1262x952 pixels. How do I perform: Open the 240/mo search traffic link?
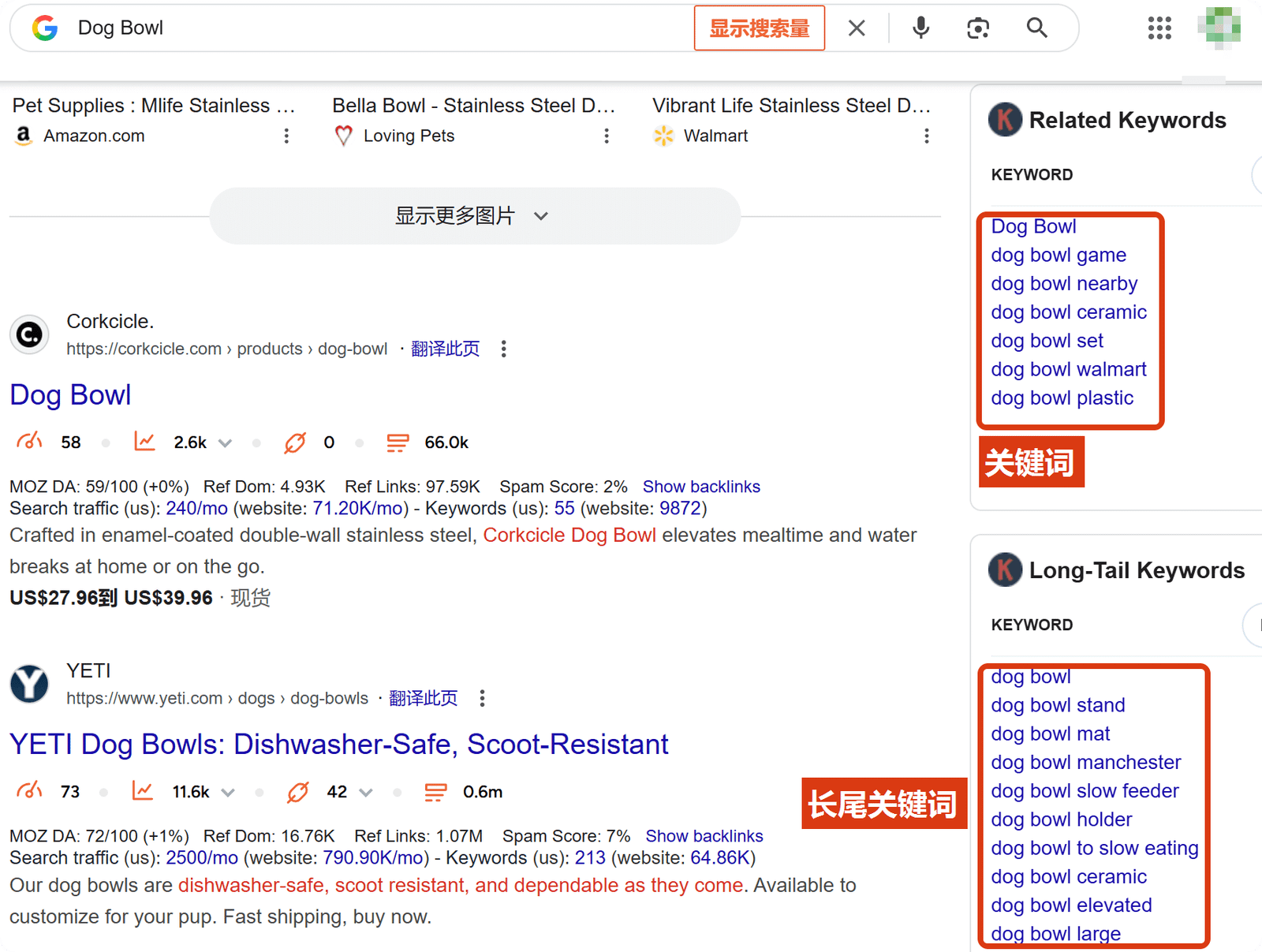[x=196, y=509]
